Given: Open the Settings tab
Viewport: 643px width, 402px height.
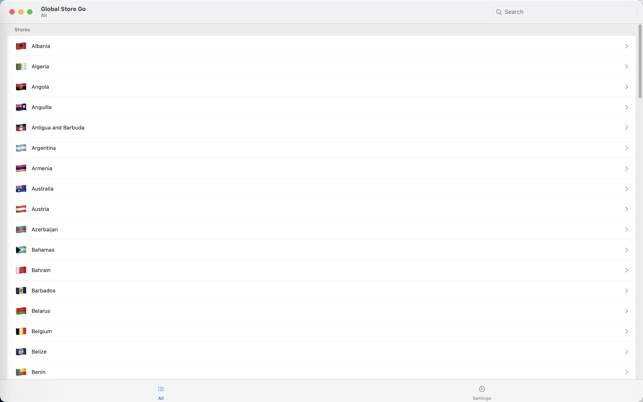Looking at the screenshot, I should click(x=481, y=392).
